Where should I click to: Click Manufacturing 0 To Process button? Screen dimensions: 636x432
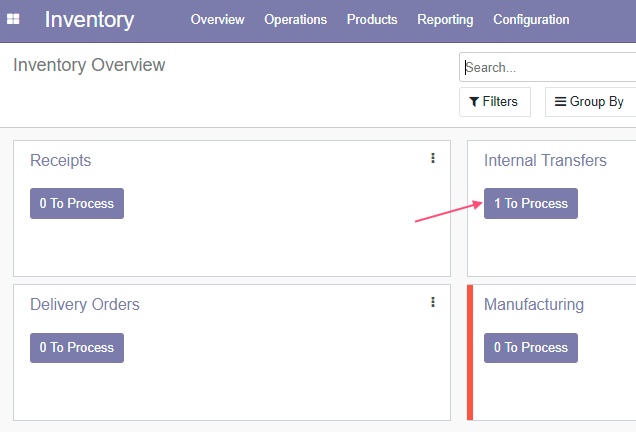click(x=531, y=348)
